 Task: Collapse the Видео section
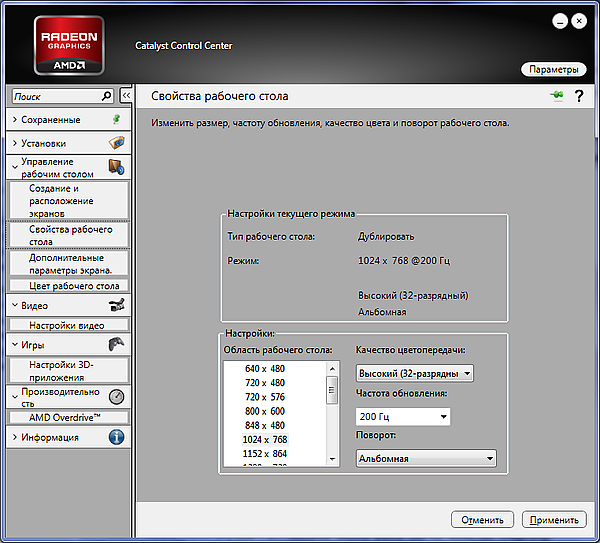point(15,305)
